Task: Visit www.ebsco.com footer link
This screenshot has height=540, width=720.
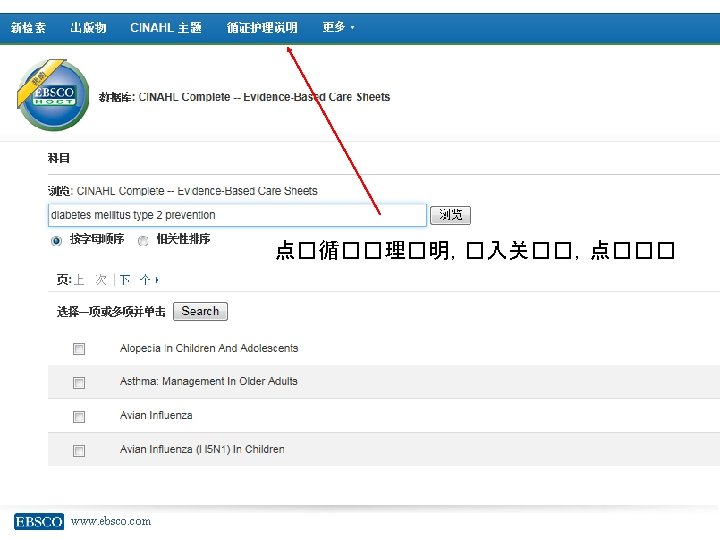Action: pyautogui.click(x=111, y=521)
